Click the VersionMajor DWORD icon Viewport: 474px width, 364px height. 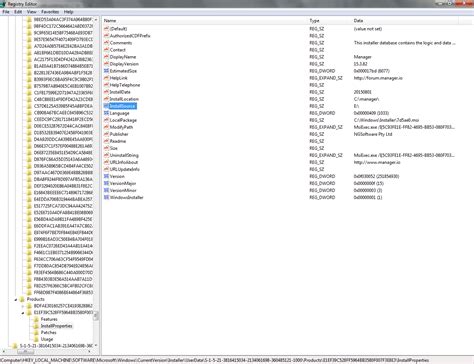pos(106,183)
